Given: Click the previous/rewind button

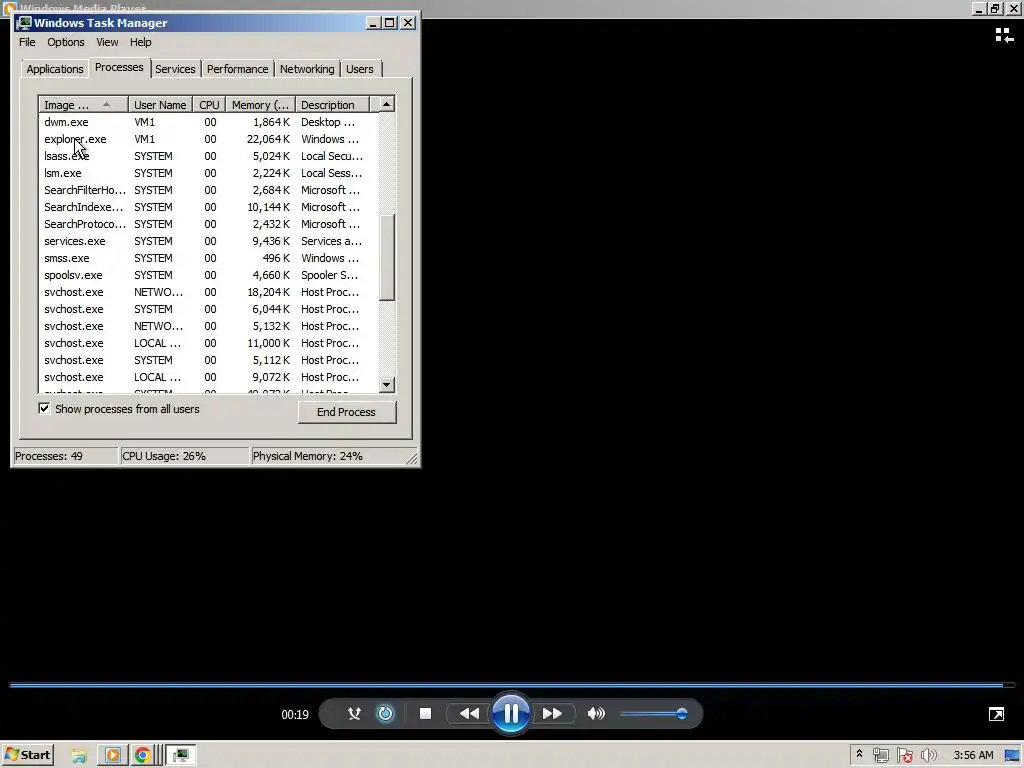Looking at the screenshot, I should [469, 713].
